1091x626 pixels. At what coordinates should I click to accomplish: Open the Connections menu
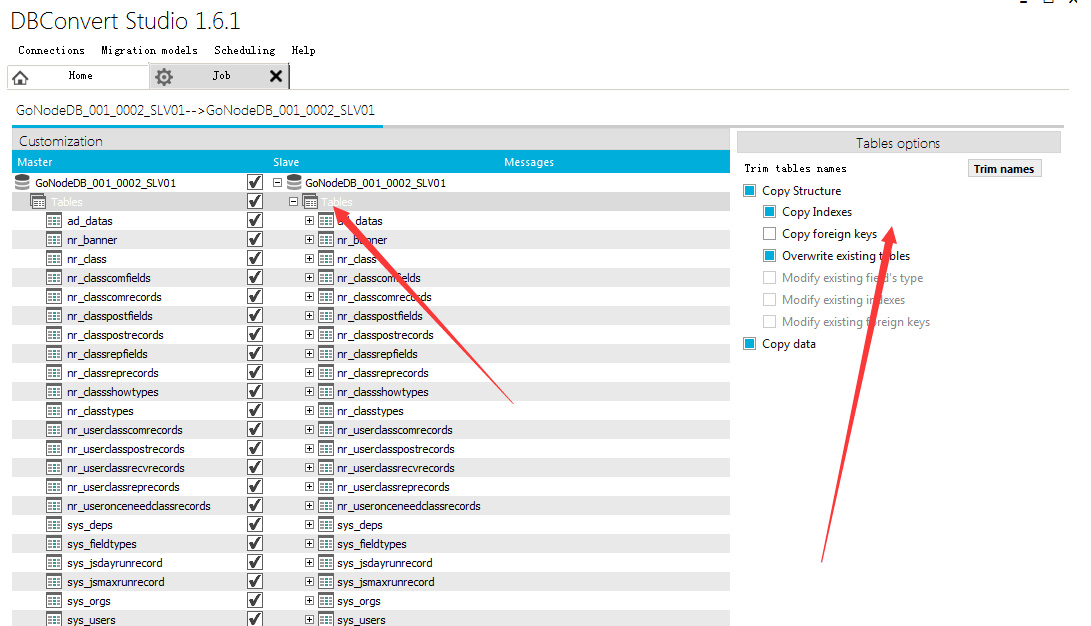tap(51, 50)
